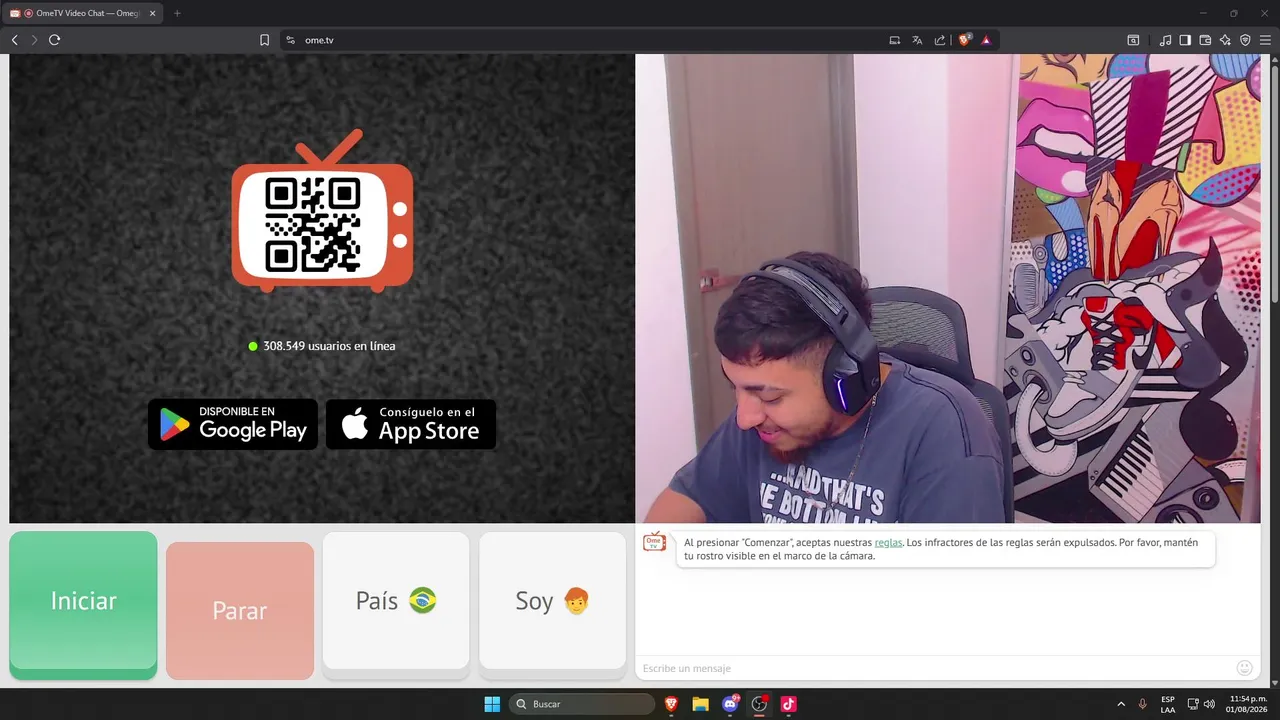Open Brave browser from the taskbar
Viewport: 1280px width, 720px height.
click(x=671, y=704)
